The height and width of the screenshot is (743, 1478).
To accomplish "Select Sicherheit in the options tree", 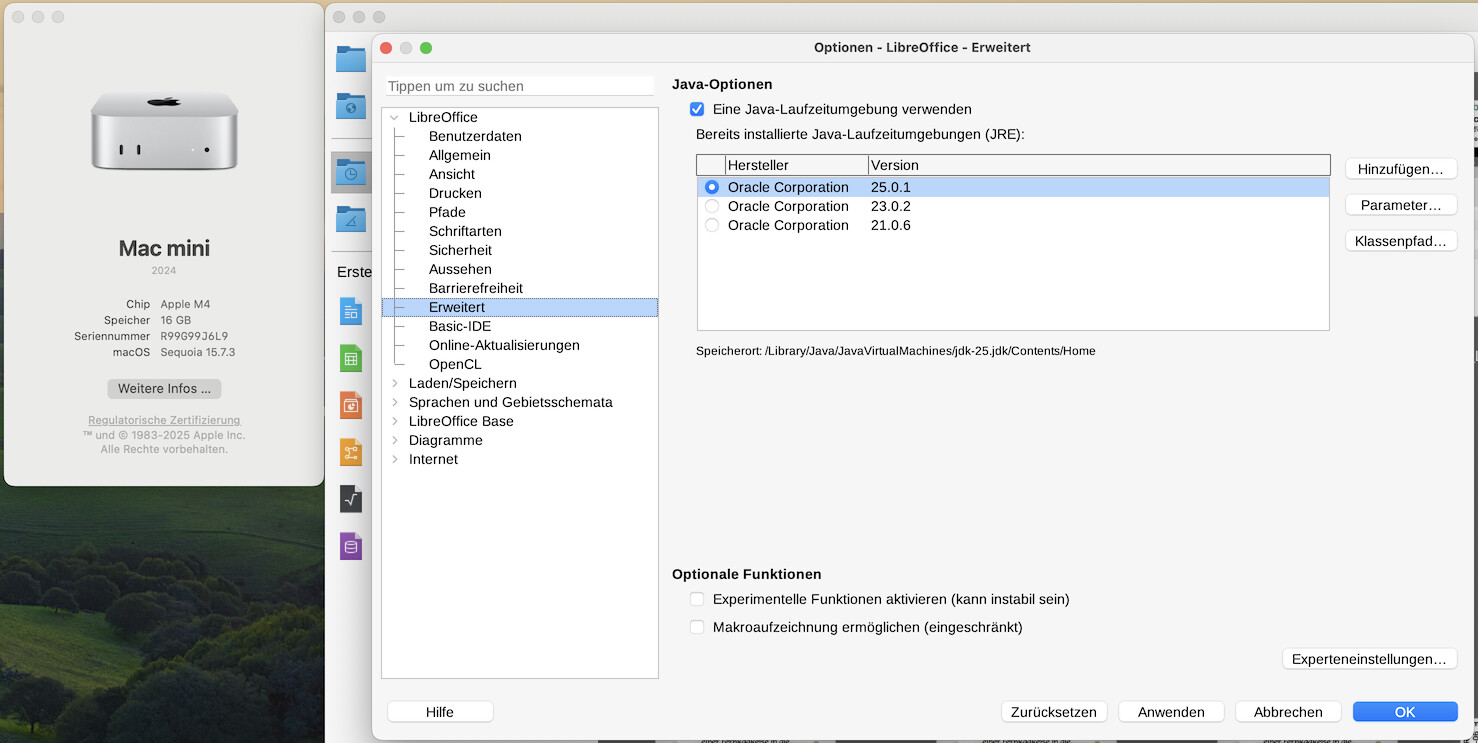I will 460,250.
